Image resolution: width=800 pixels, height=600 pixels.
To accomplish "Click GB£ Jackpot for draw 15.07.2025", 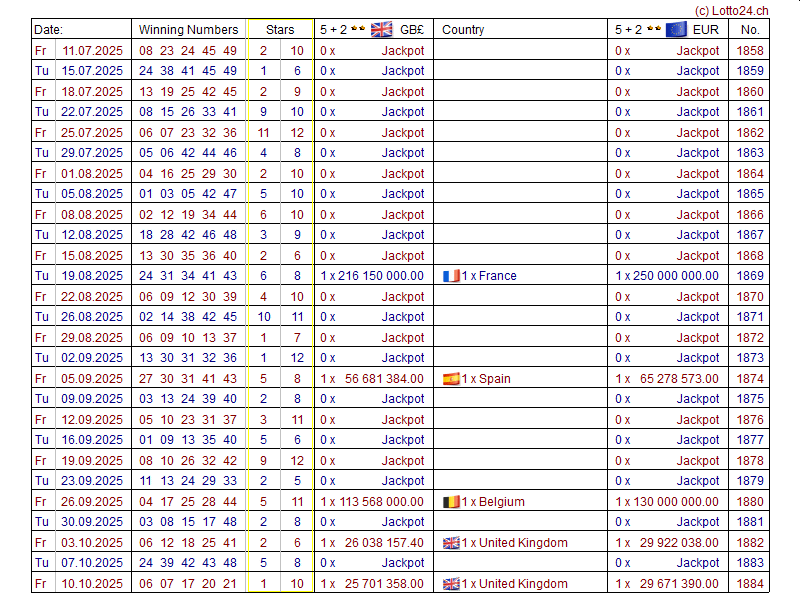I will tap(403, 71).
